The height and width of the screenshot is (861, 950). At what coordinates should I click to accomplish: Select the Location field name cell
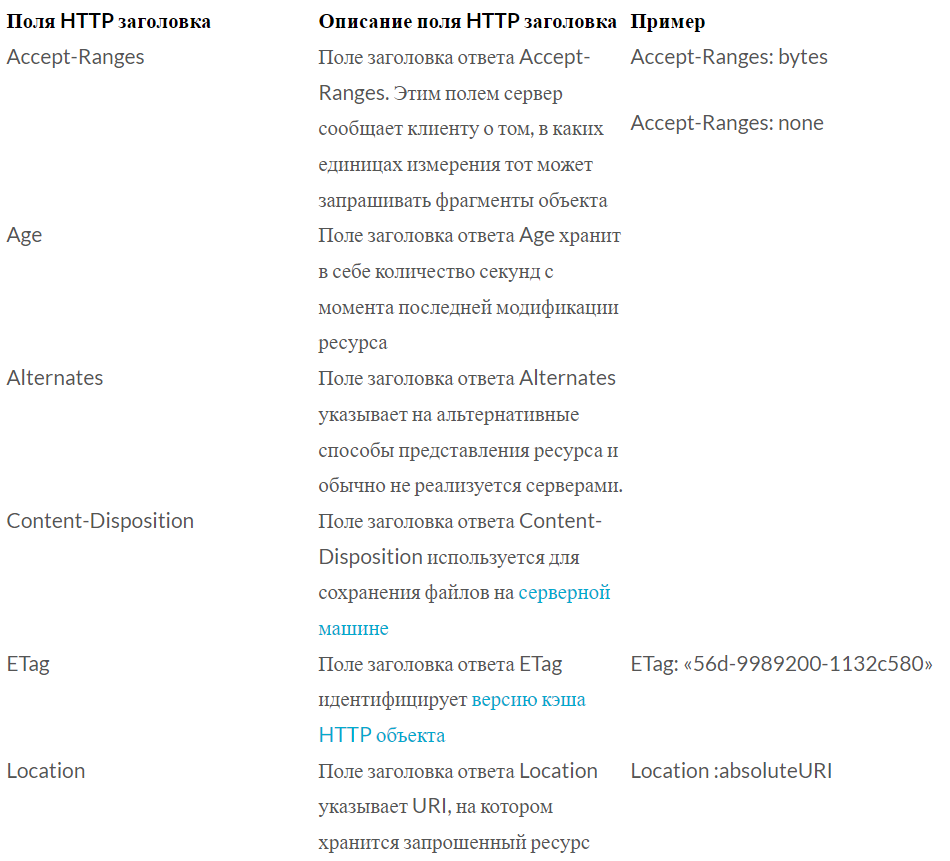46,771
